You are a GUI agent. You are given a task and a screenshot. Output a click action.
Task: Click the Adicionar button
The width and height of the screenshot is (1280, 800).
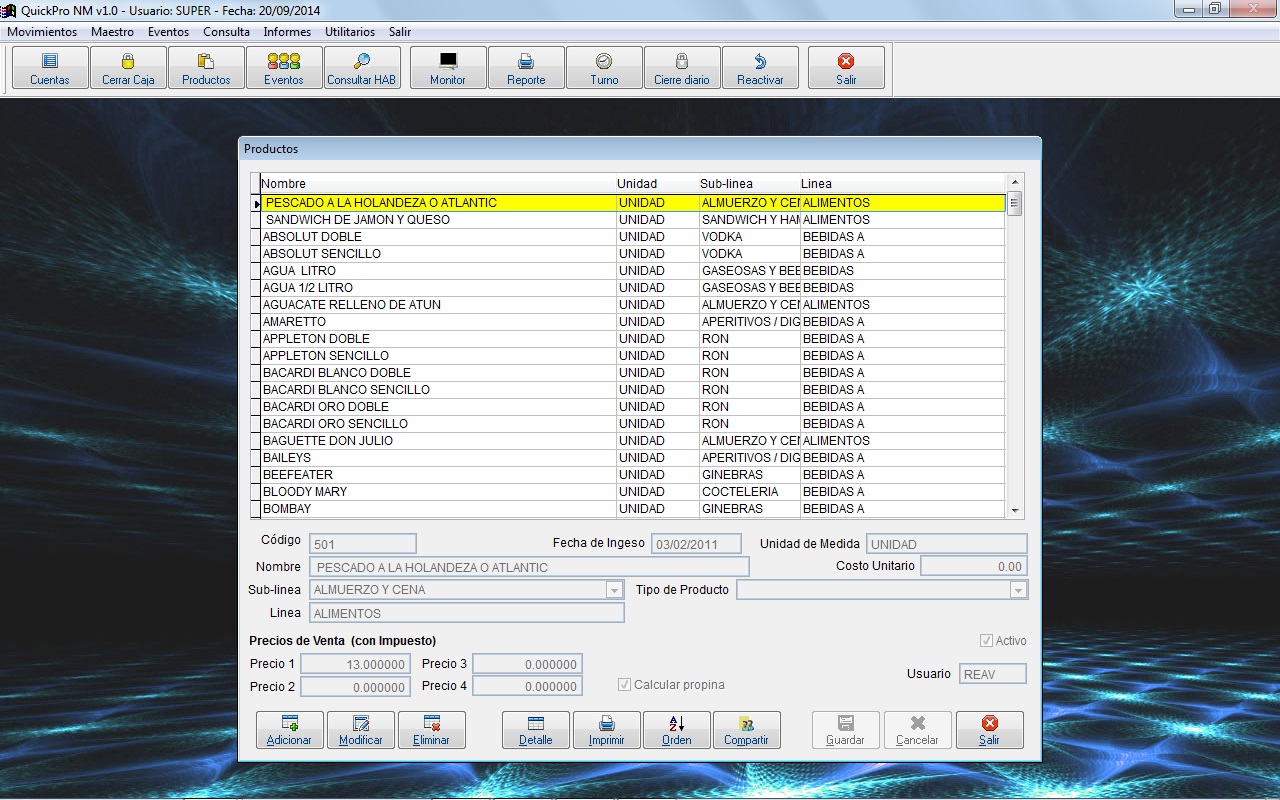[x=289, y=730]
